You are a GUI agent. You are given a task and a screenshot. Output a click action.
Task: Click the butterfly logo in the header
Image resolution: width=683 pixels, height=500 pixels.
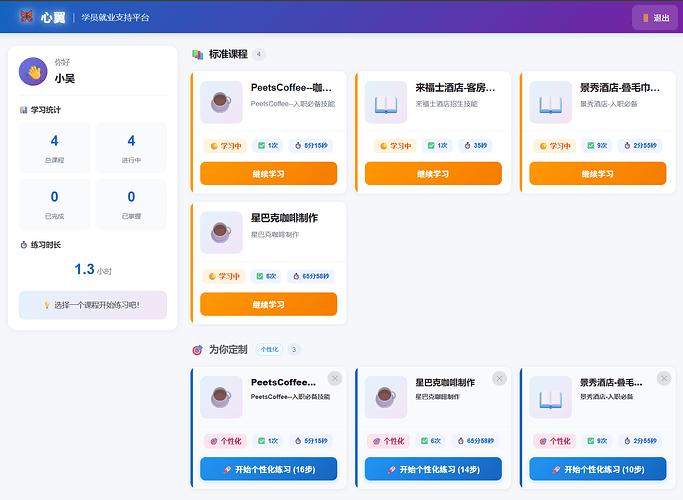coord(27,17)
